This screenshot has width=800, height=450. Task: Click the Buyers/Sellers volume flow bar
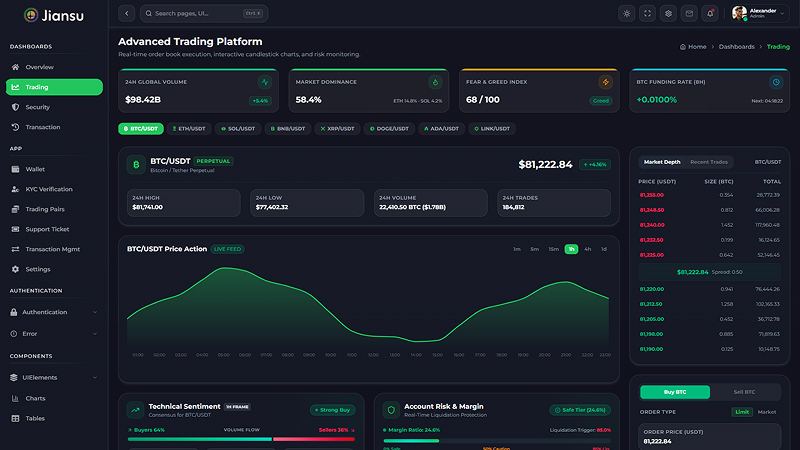[241, 439]
